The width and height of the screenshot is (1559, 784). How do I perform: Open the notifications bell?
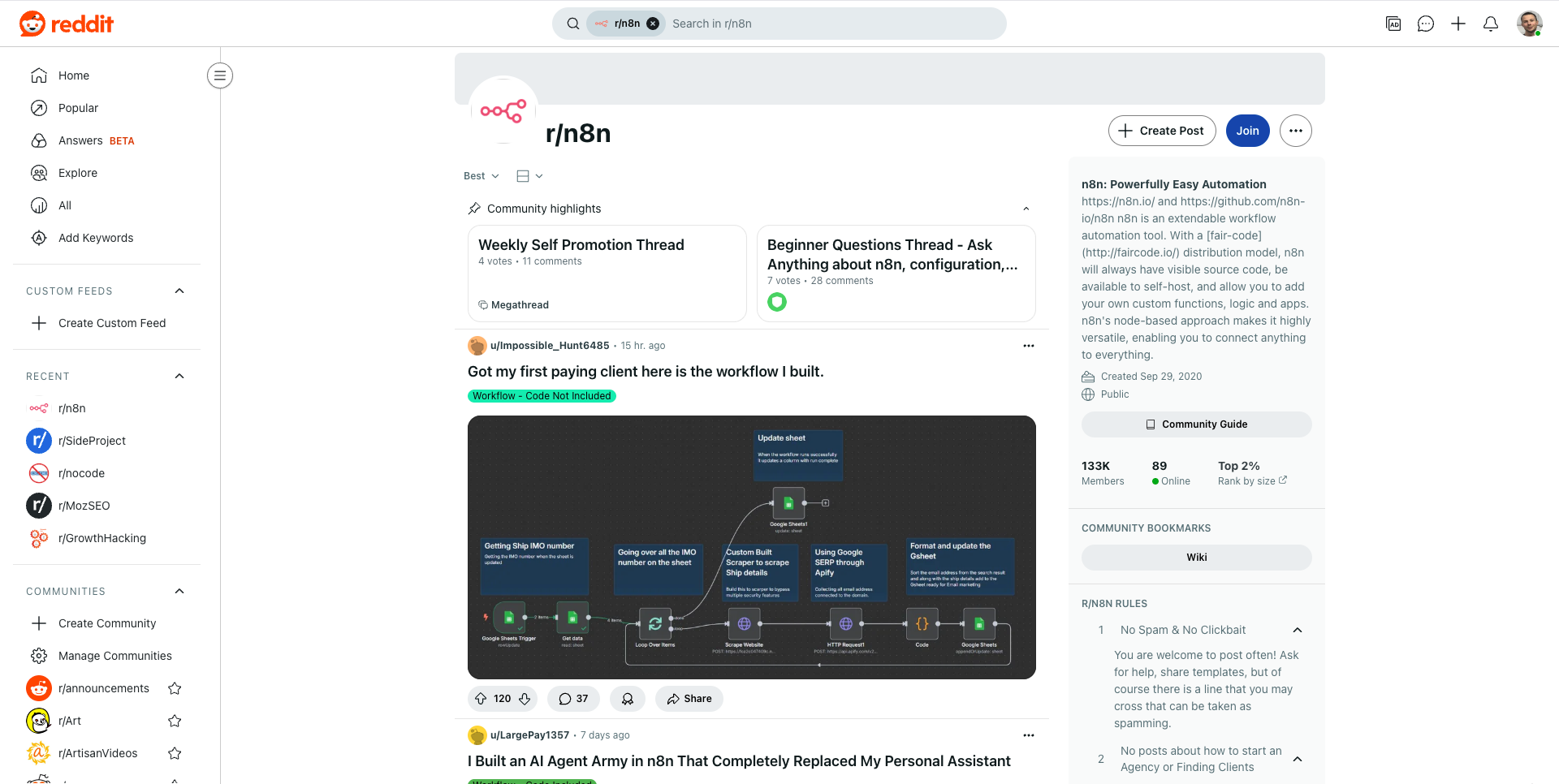[x=1491, y=24]
